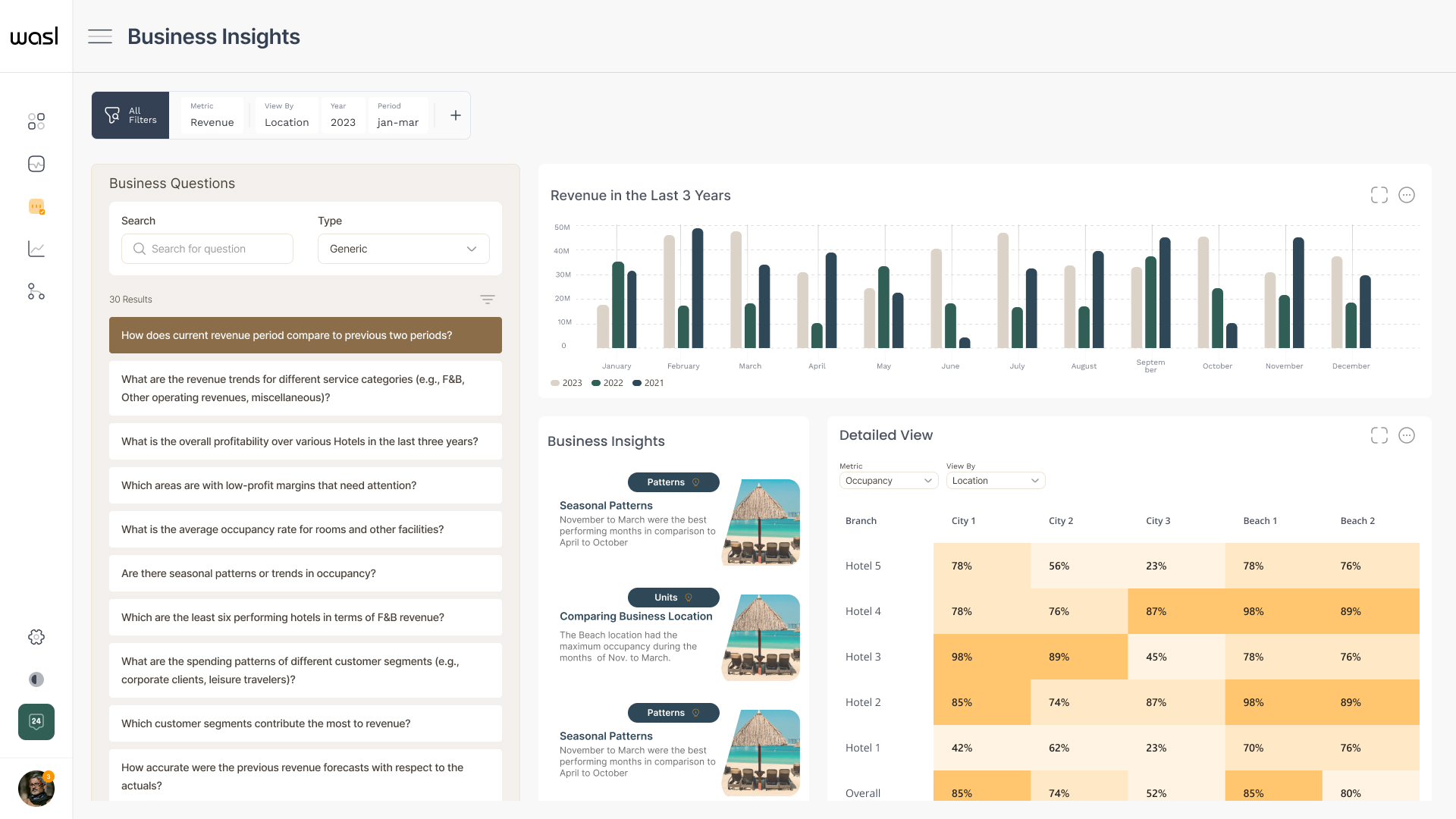1456x819 pixels.
Task: Click the All Filters button
Action: 130,115
